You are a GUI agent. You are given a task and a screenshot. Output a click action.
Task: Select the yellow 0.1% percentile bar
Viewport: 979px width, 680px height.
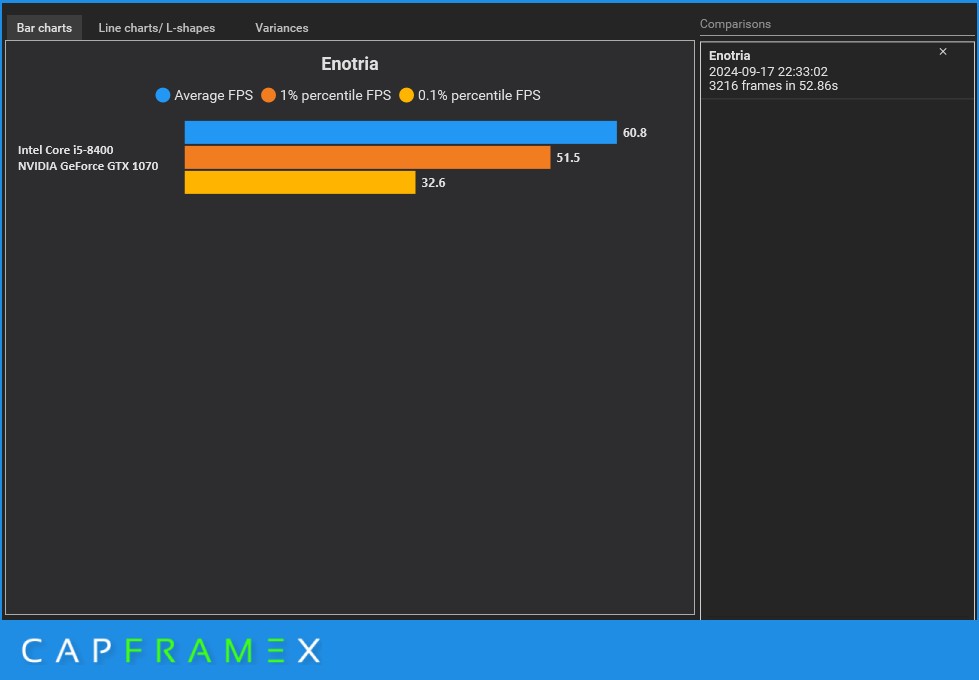pyautogui.click(x=300, y=182)
